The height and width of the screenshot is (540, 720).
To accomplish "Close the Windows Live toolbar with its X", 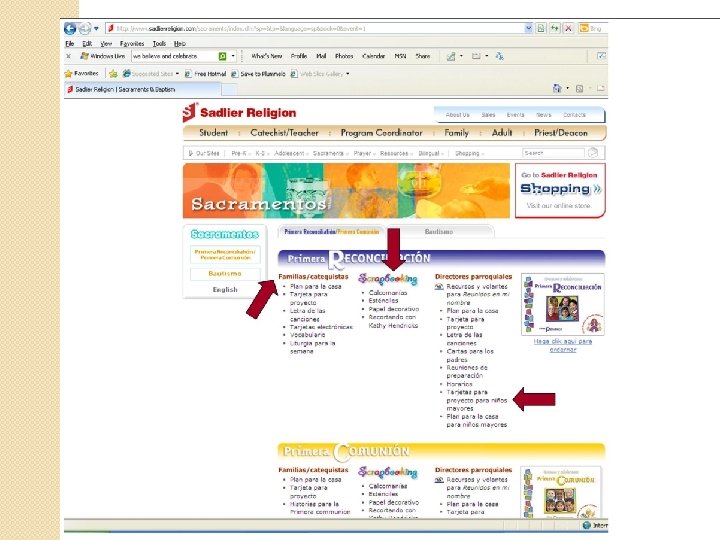I will [x=68, y=56].
